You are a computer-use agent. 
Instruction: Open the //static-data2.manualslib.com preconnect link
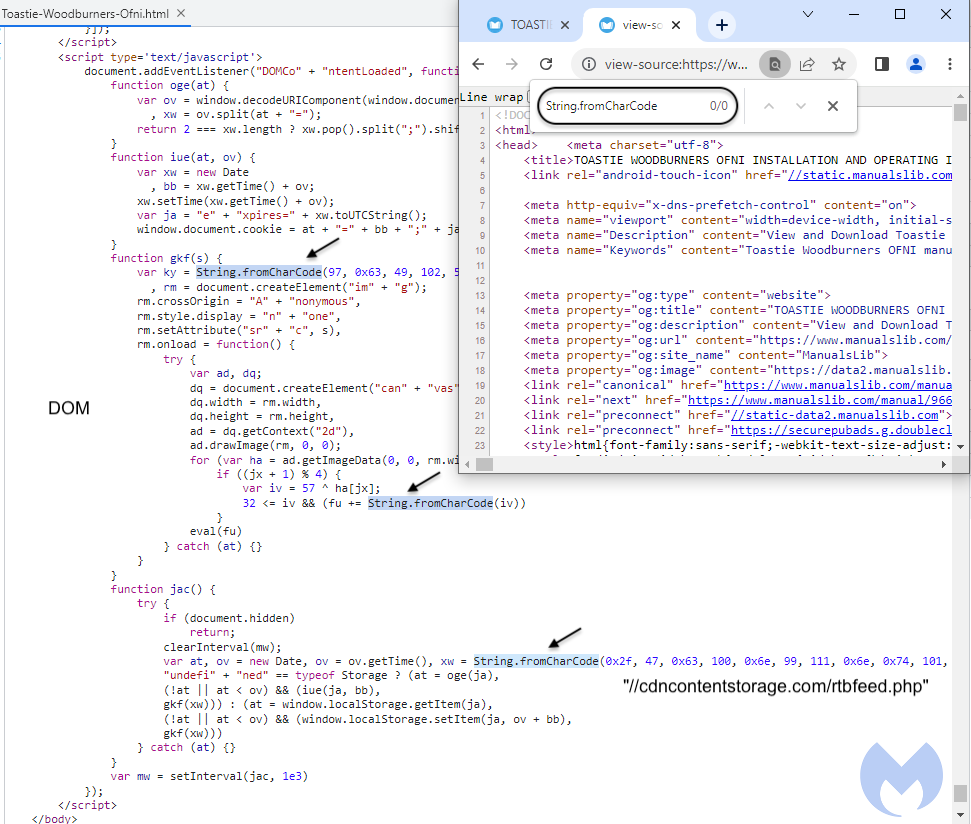[x=834, y=415]
